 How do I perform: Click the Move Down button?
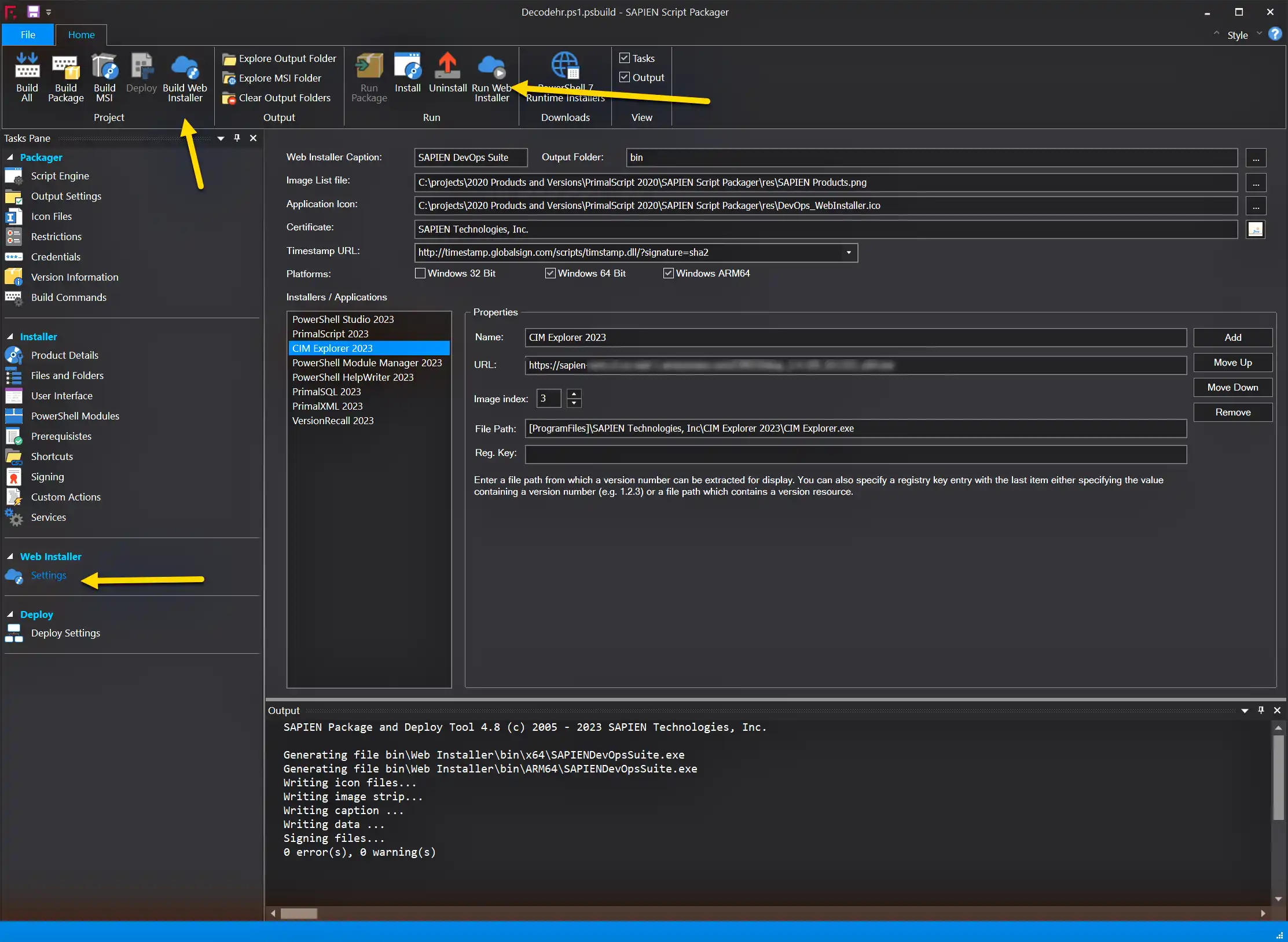click(1232, 387)
